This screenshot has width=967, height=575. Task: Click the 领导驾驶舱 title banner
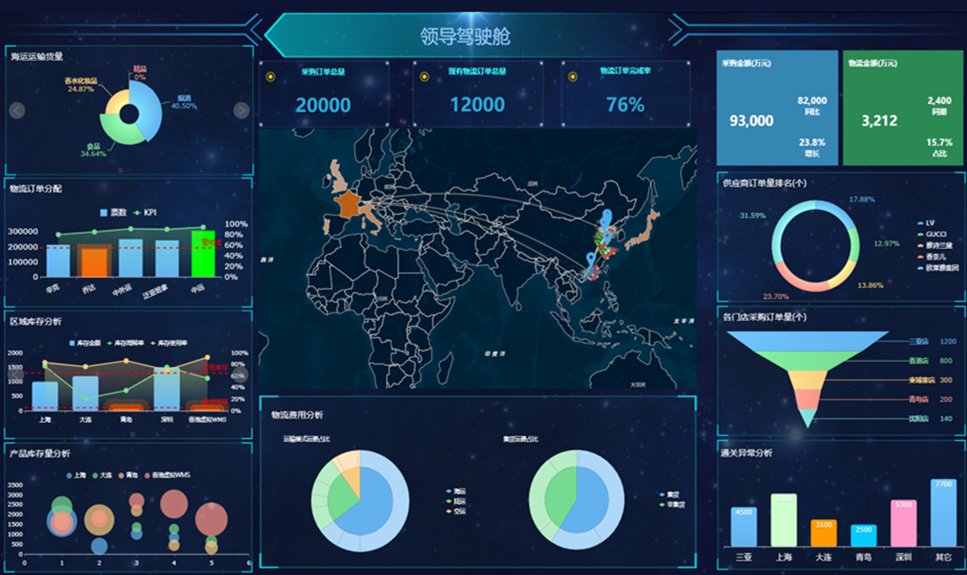pos(466,37)
